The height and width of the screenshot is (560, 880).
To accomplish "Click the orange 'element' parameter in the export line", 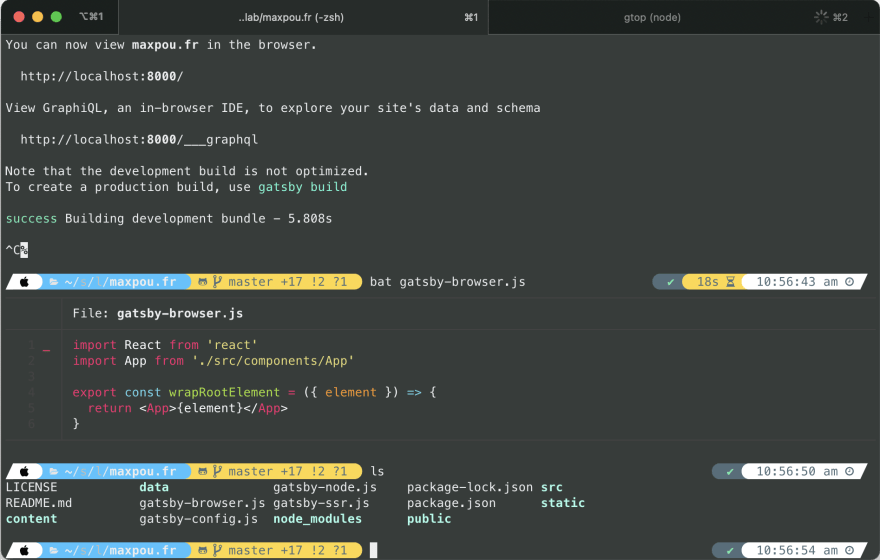I will 351,392.
